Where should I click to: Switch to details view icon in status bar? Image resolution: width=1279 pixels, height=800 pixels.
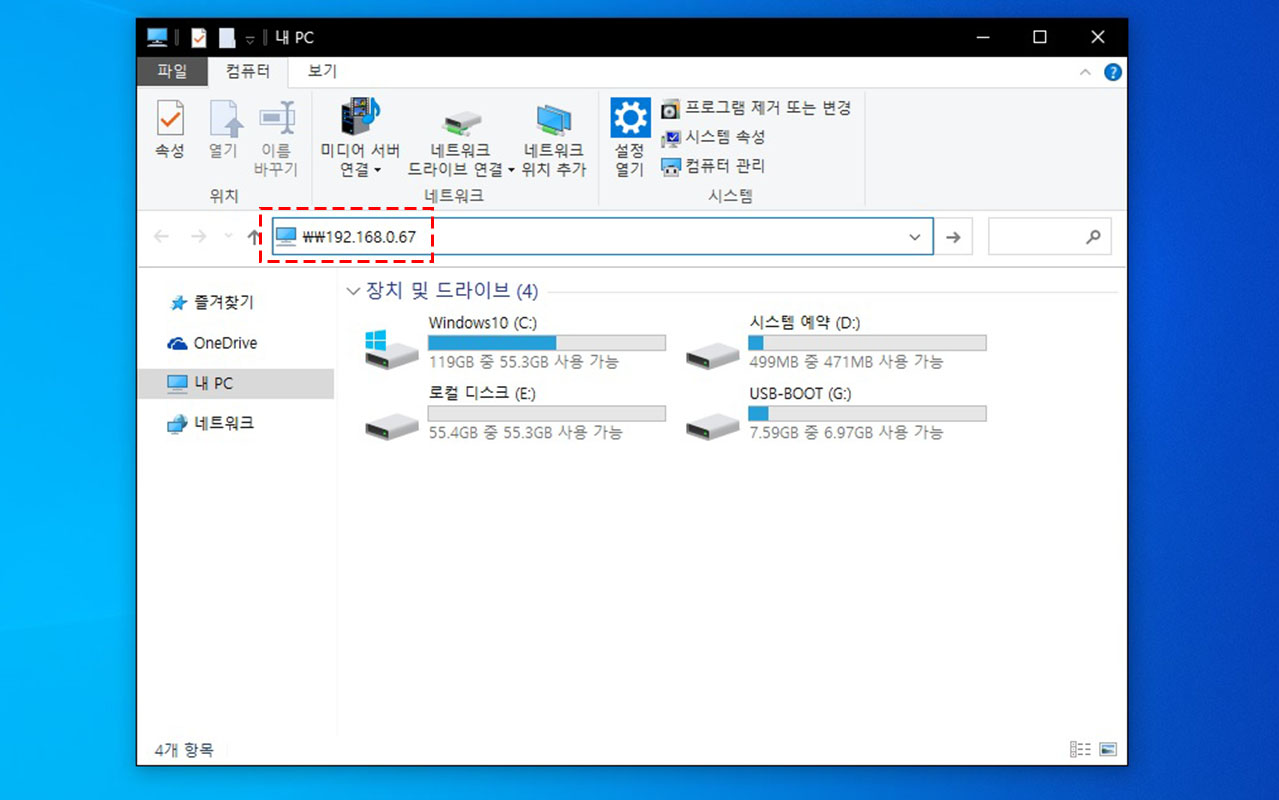pyautogui.click(x=1080, y=749)
